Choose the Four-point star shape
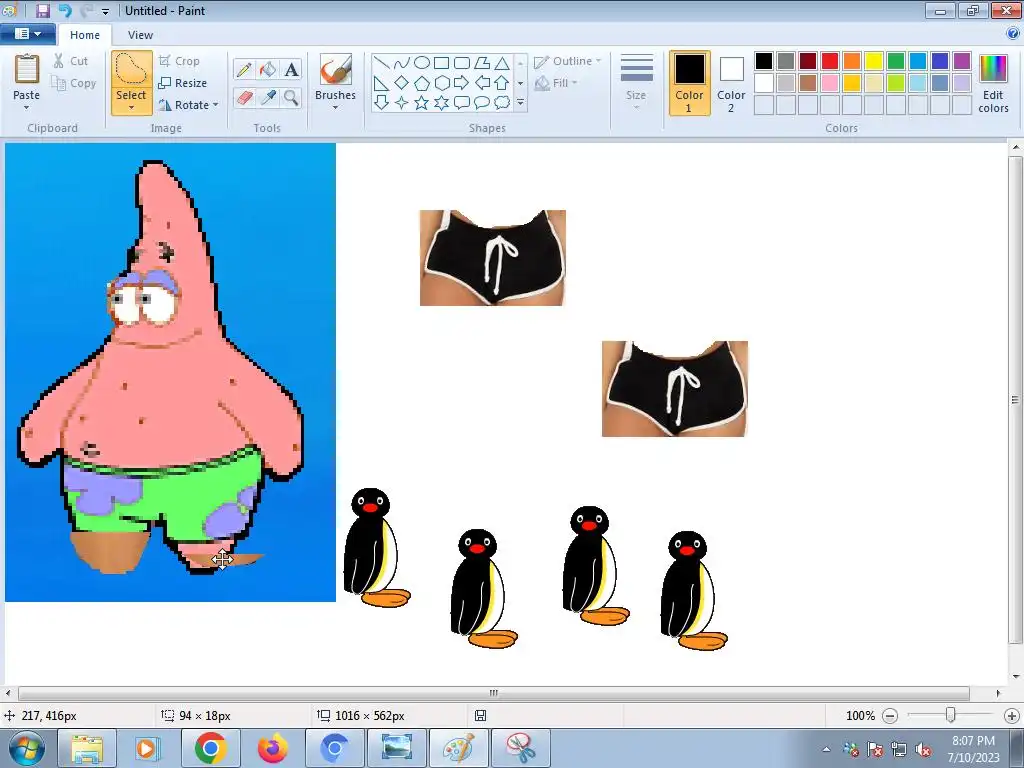This screenshot has width=1024, height=768. pos(402,103)
